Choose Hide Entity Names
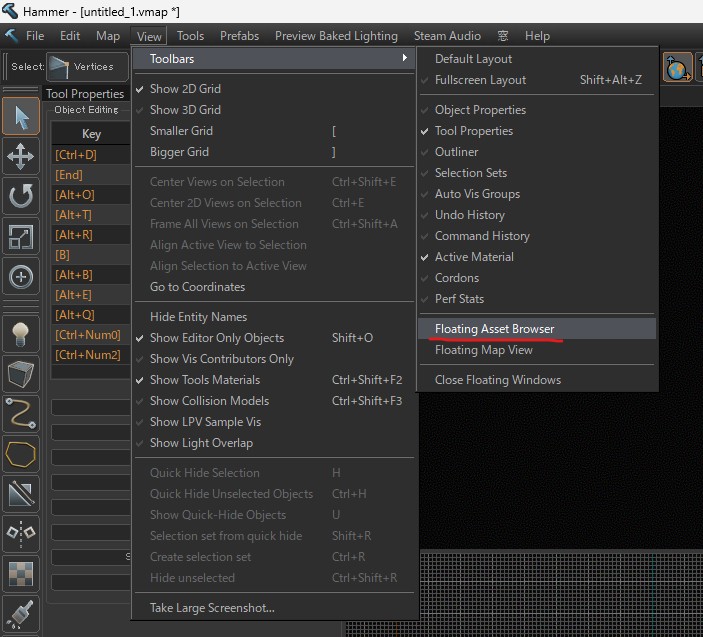 [x=274, y=317]
